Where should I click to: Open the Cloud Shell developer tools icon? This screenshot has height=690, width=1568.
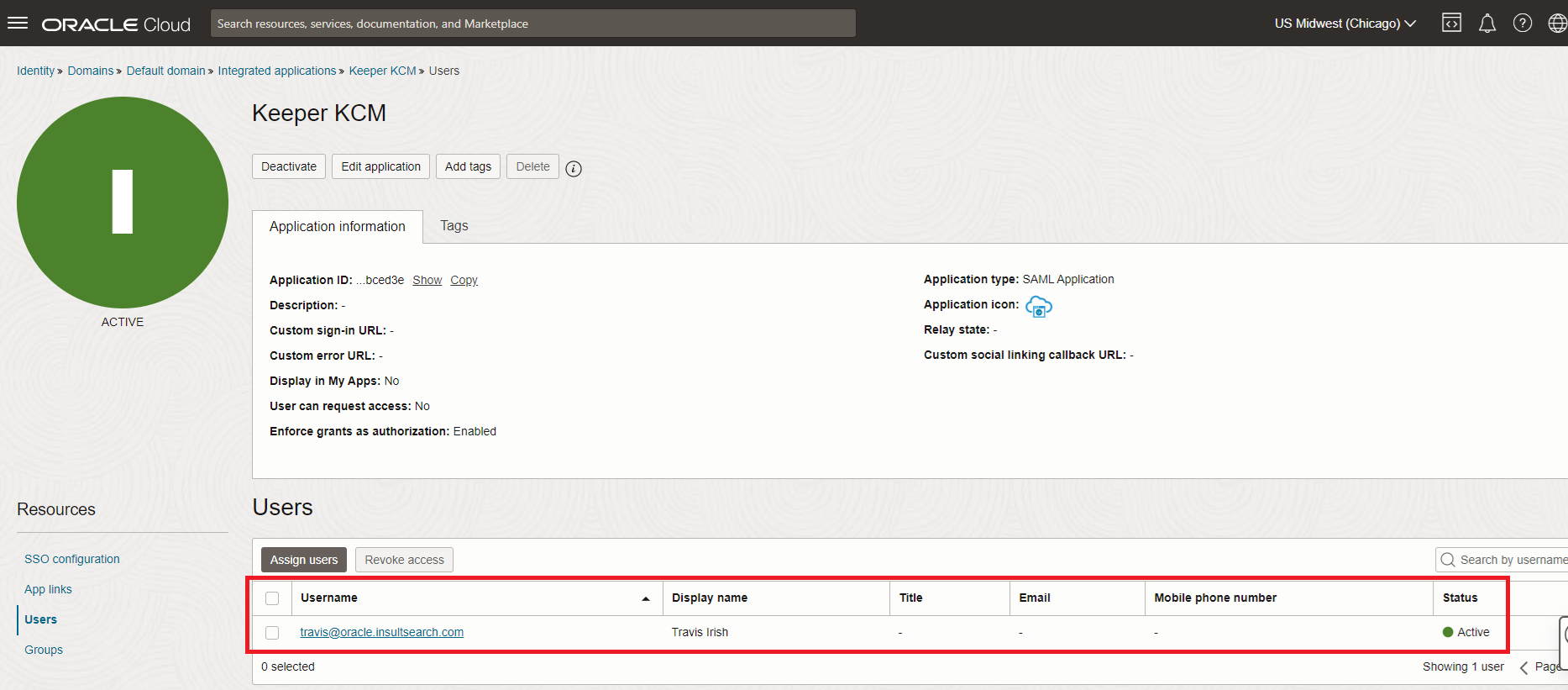[1451, 24]
